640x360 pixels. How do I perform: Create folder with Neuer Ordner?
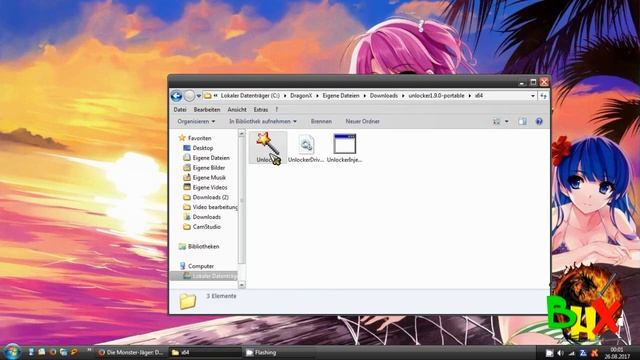(362, 121)
